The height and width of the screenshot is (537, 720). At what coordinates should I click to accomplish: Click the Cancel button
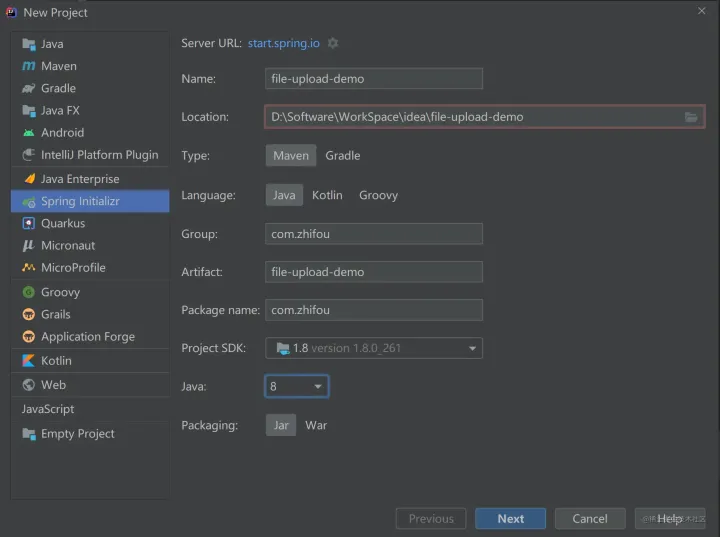pos(590,519)
